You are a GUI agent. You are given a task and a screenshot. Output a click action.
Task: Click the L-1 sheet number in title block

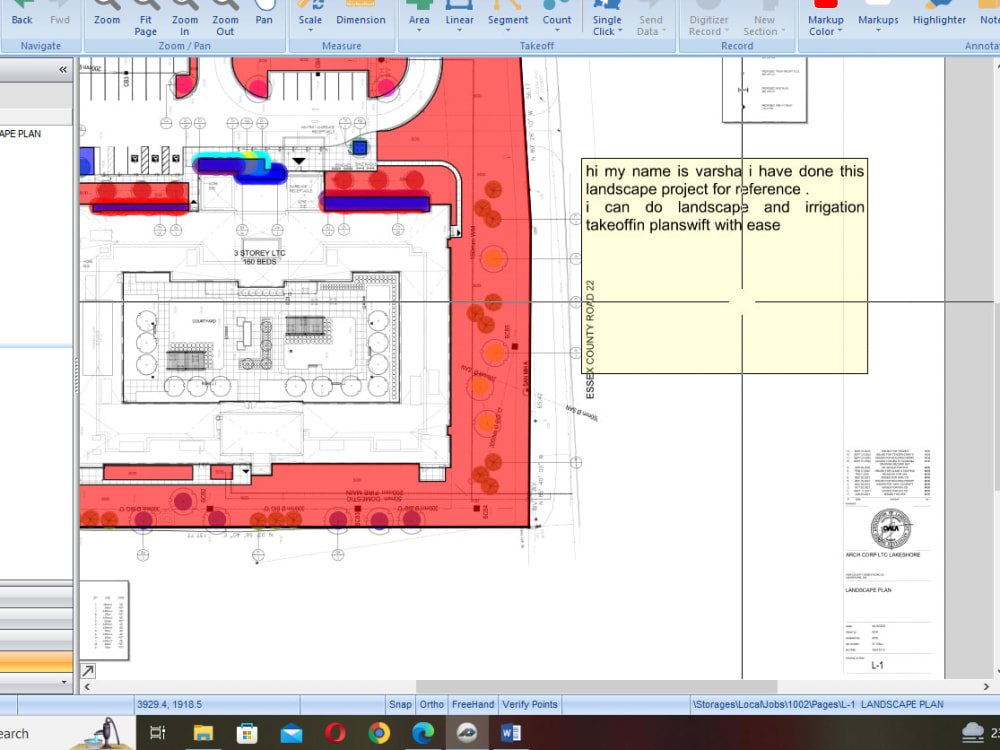coord(878,665)
